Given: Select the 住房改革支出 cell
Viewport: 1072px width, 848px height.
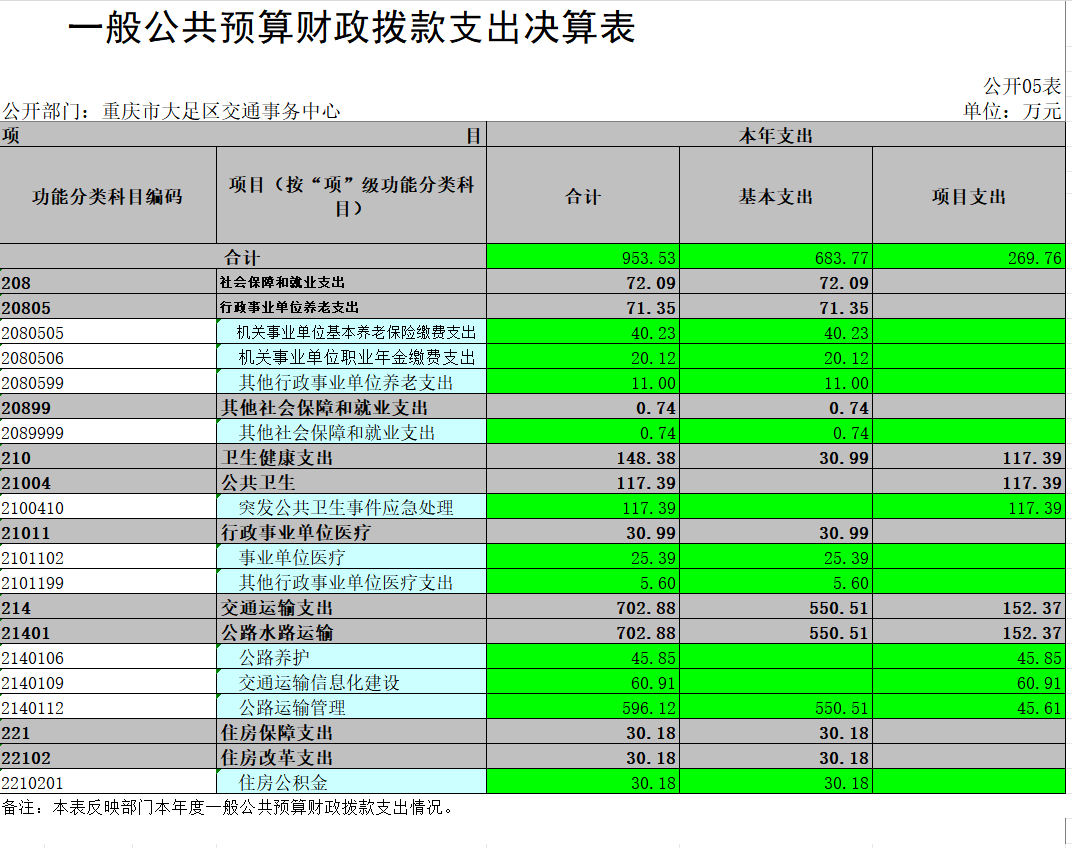Looking at the screenshot, I should pyautogui.click(x=351, y=758).
